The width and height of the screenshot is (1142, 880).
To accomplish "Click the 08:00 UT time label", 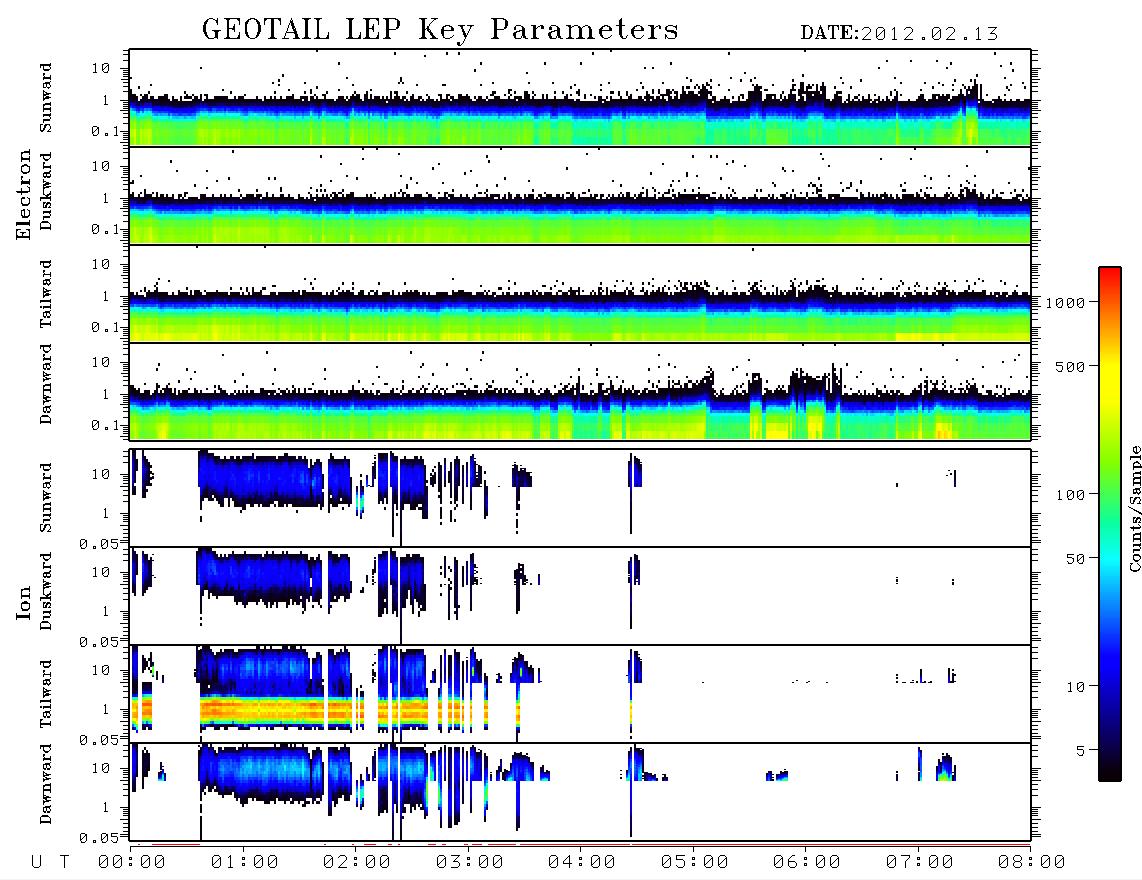I will click(1032, 863).
